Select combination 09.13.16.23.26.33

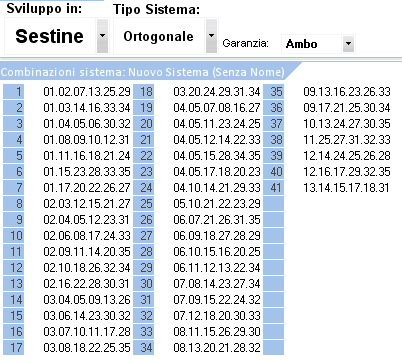[x=347, y=92]
